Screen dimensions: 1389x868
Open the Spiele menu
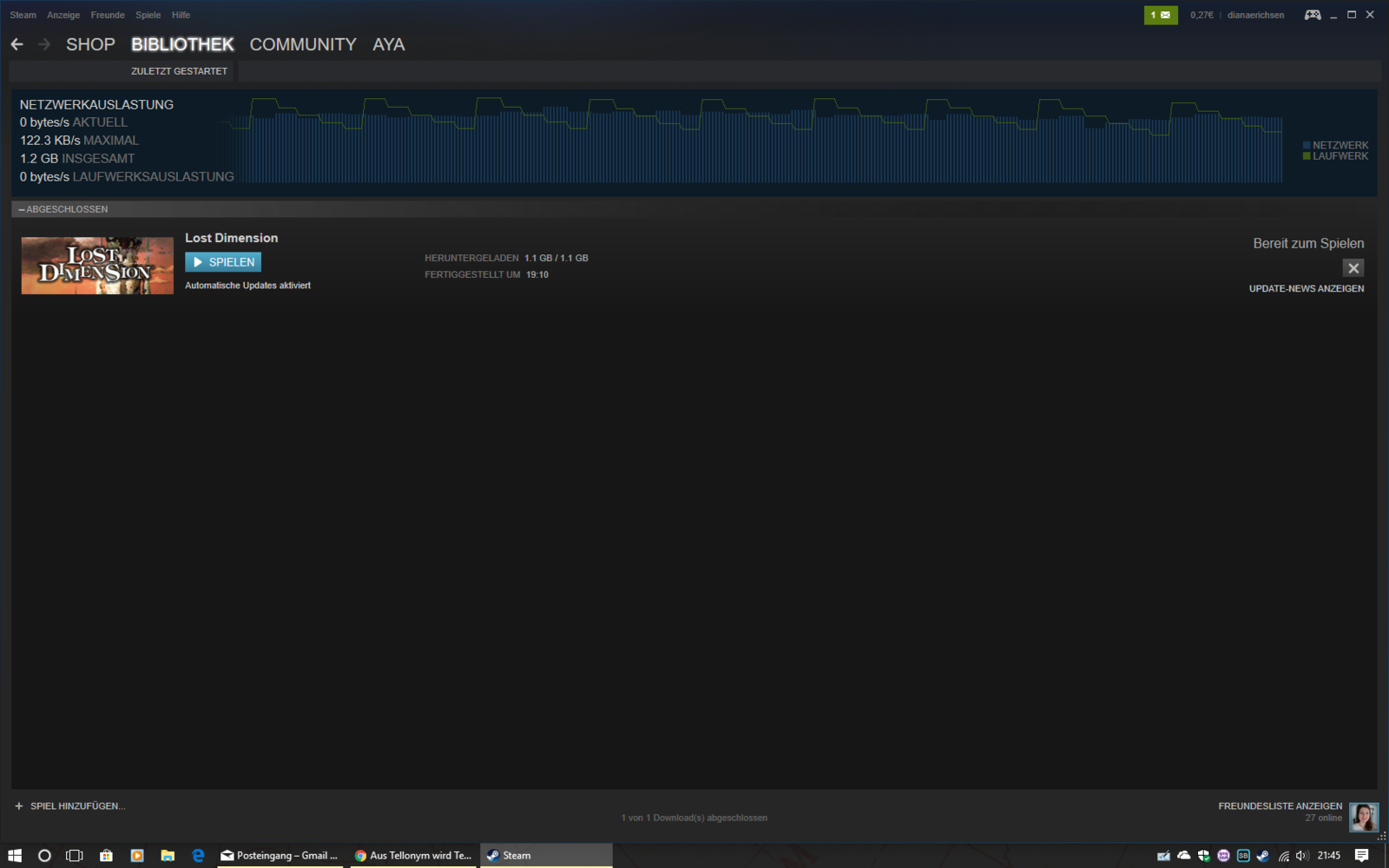pos(148,15)
